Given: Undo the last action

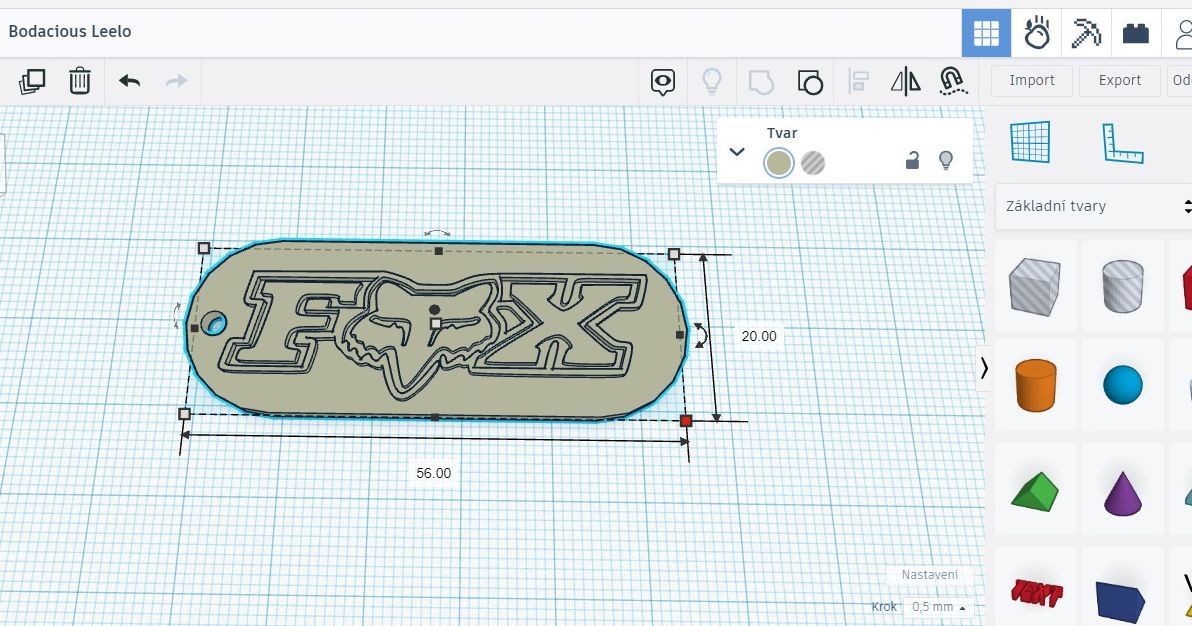Looking at the screenshot, I should pyautogui.click(x=130, y=81).
